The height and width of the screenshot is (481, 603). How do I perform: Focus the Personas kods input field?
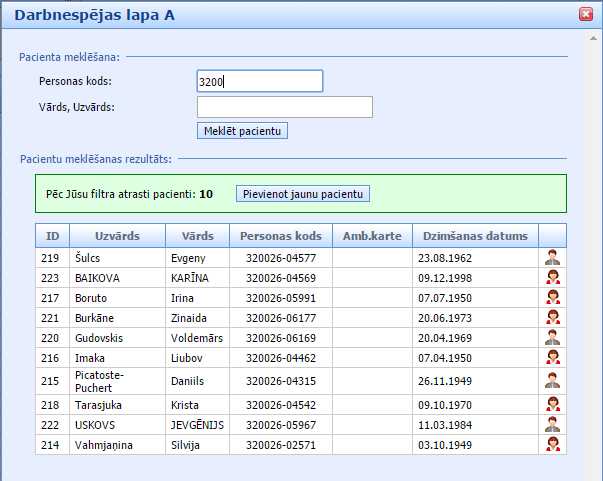(260, 81)
